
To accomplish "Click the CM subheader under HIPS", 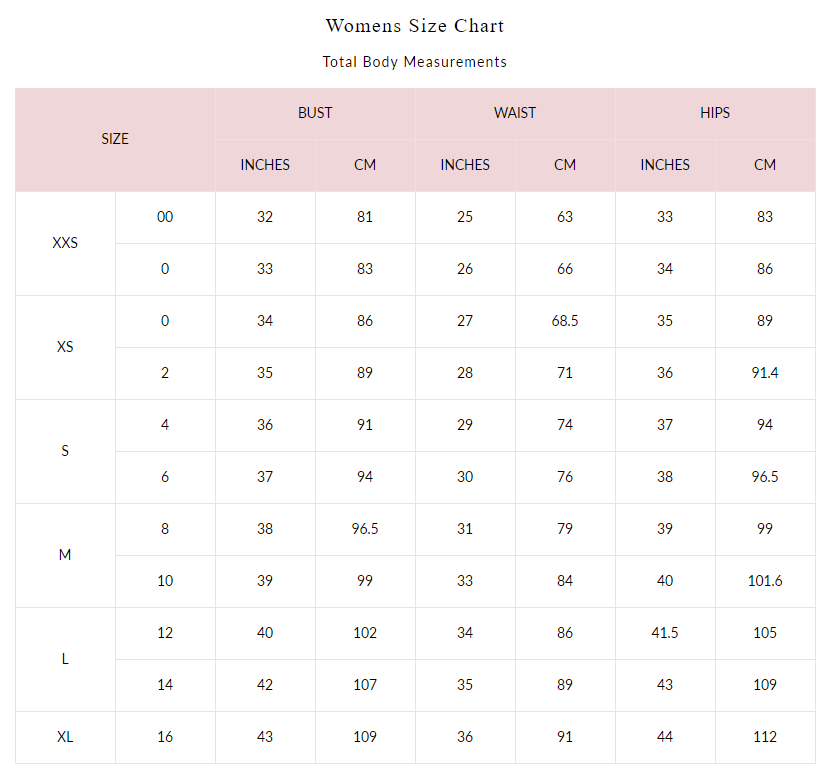I will pyautogui.click(x=765, y=165).
